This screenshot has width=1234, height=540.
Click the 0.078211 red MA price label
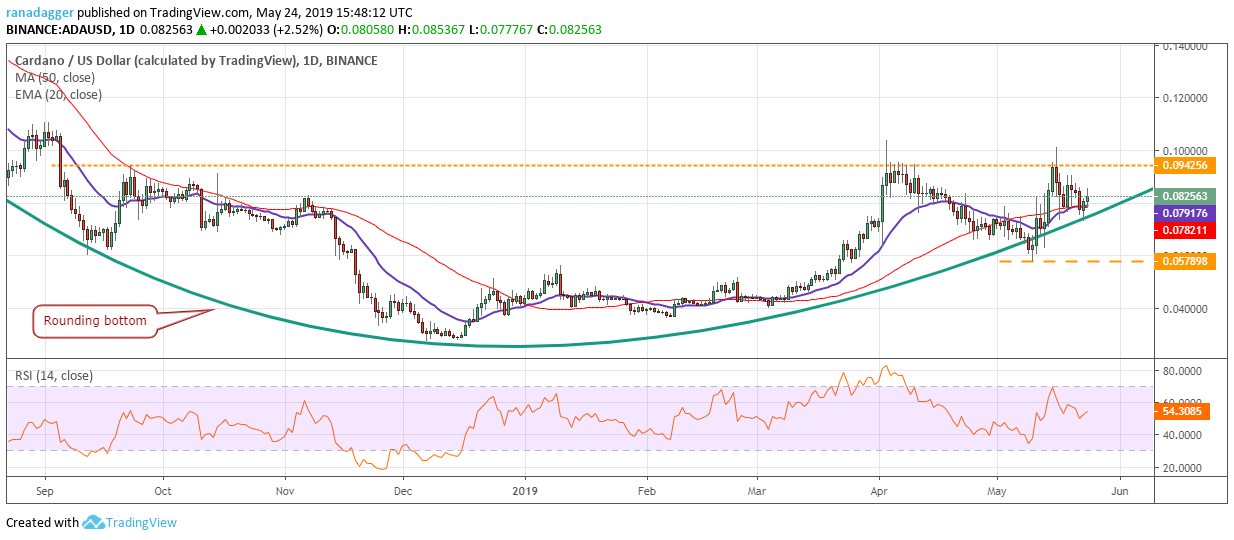(x=1185, y=229)
